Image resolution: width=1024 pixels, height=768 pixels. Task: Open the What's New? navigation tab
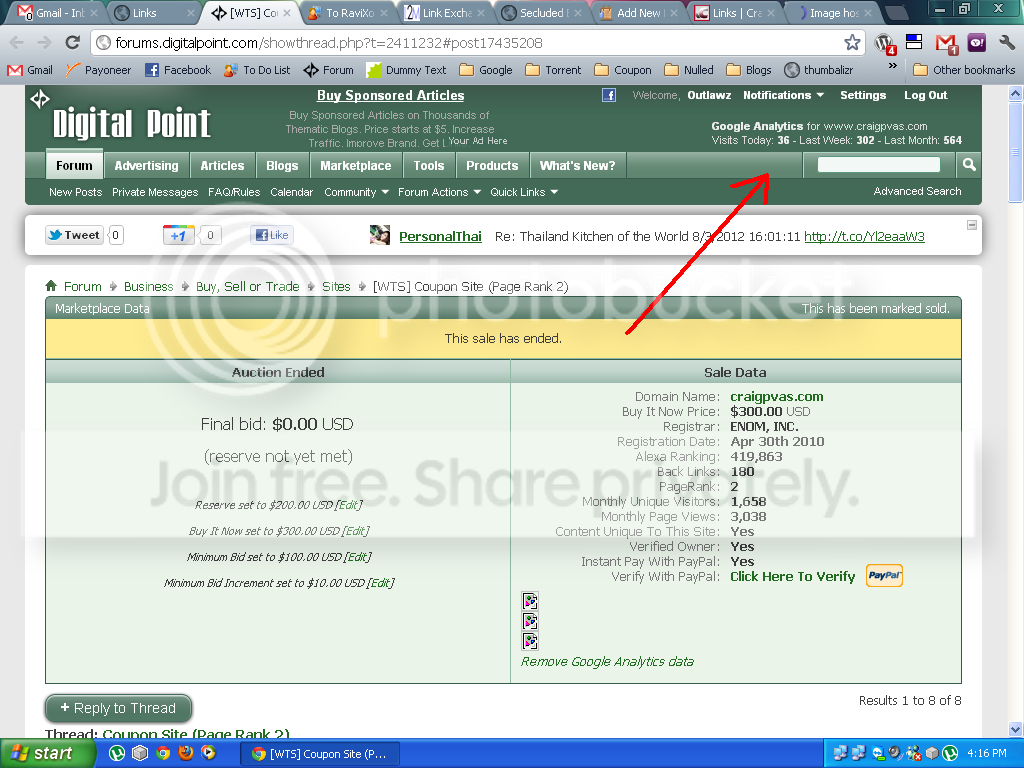(577, 166)
